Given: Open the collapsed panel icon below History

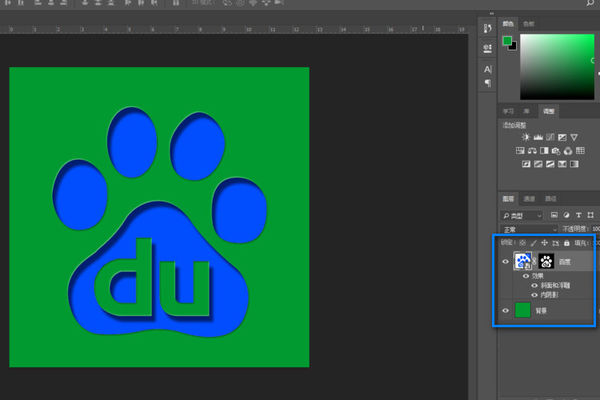Looking at the screenshot, I should coord(488,49).
